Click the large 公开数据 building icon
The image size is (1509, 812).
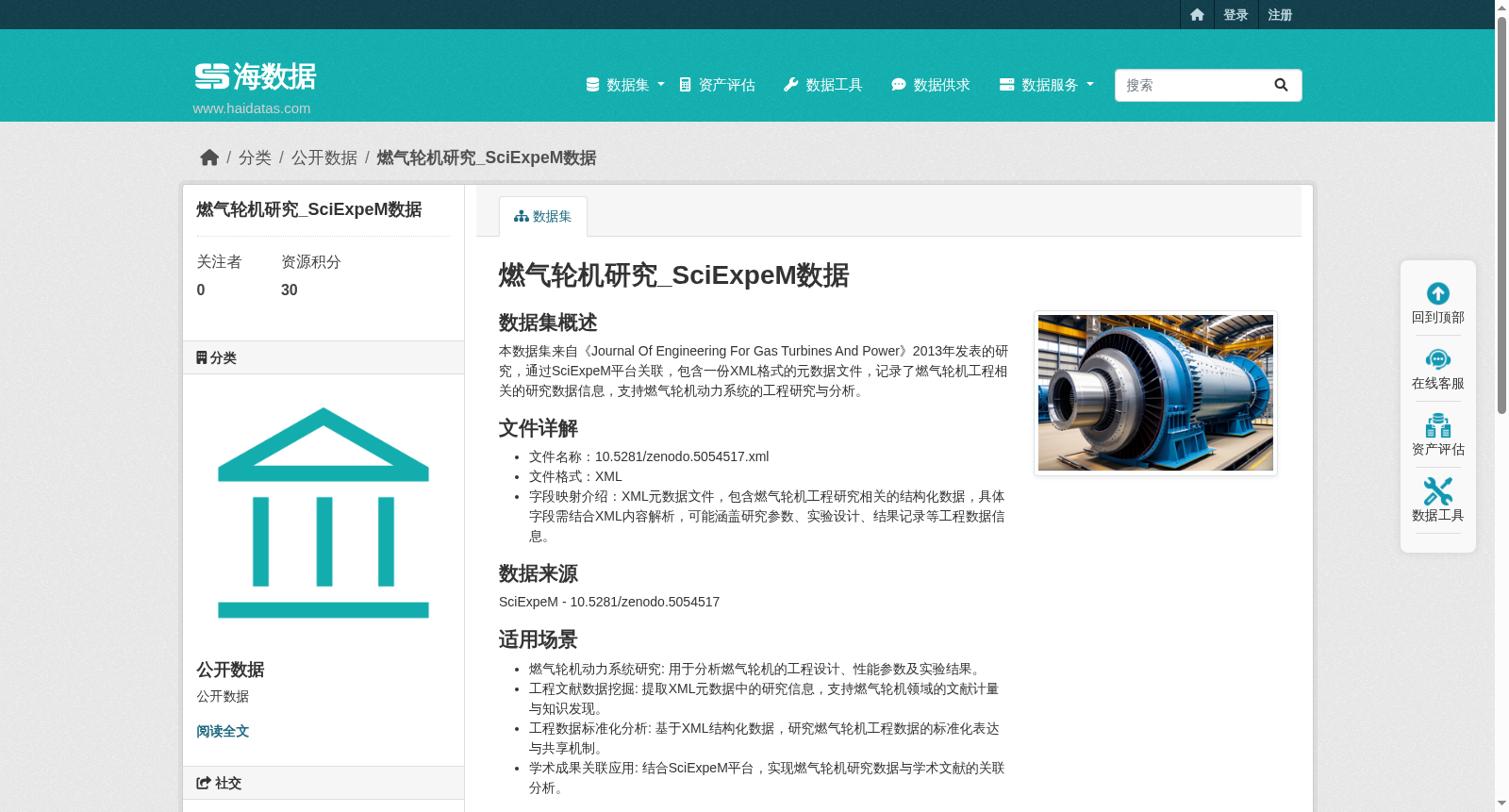pos(323,513)
